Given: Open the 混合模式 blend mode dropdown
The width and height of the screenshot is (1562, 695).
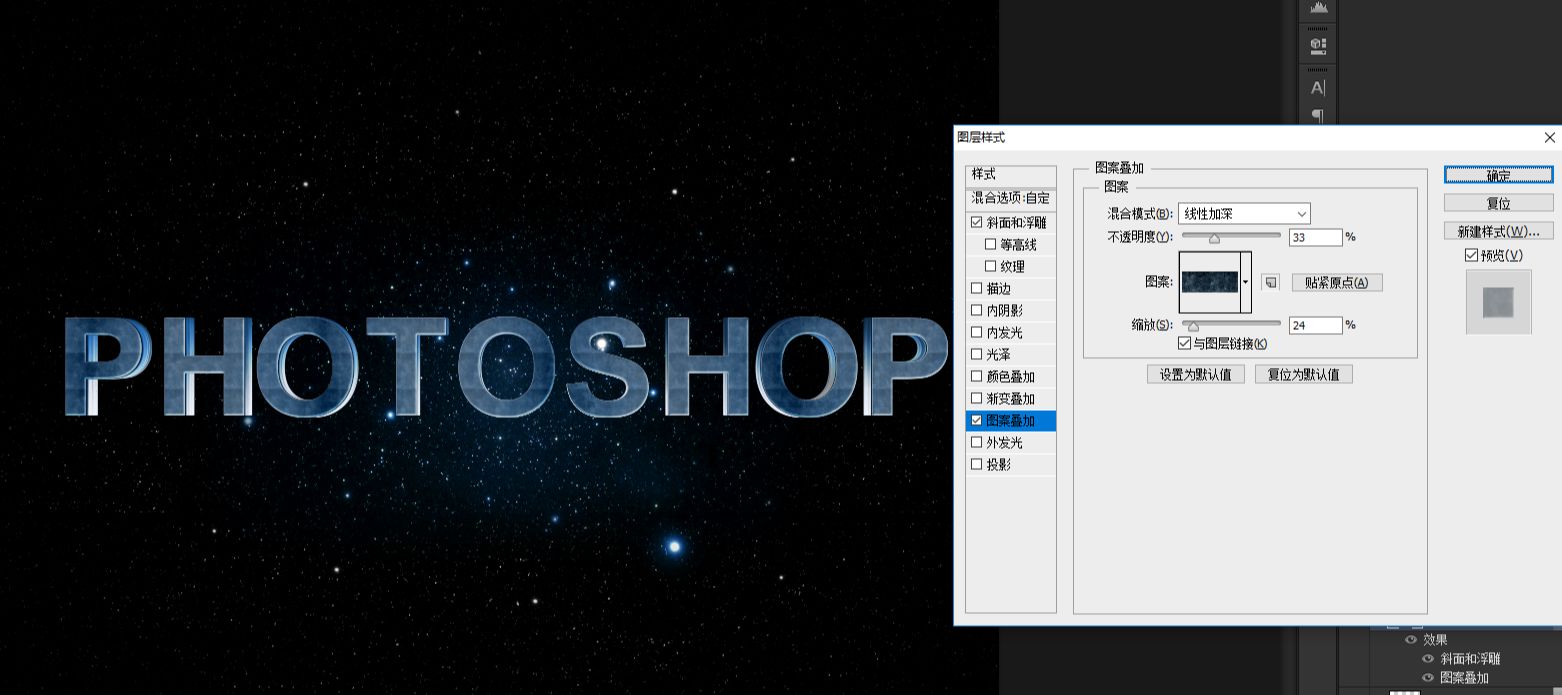Looking at the screenshot, I should [x=1244, y=214].
